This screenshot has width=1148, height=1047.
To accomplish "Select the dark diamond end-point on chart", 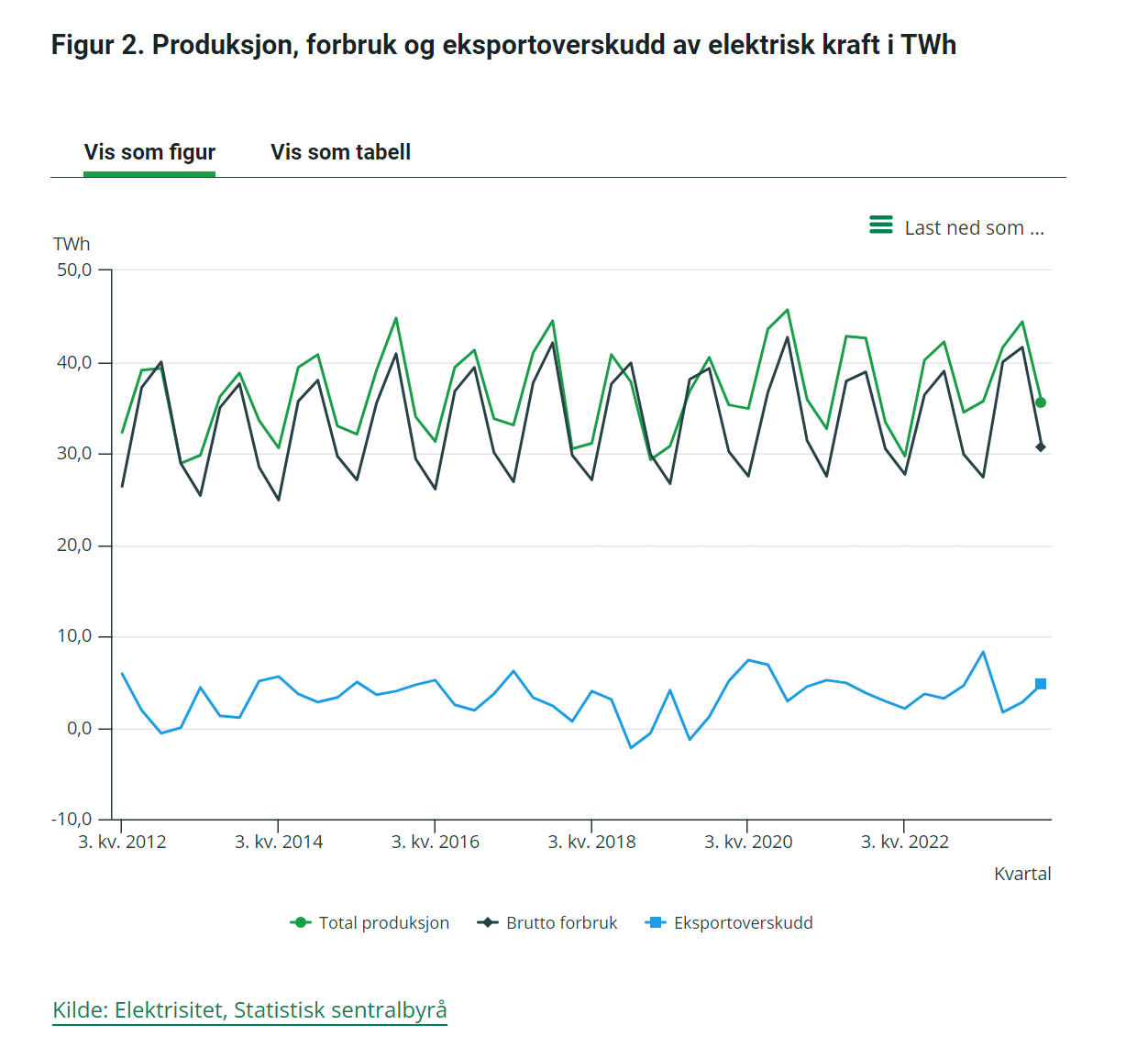I will pos(1041,447).
